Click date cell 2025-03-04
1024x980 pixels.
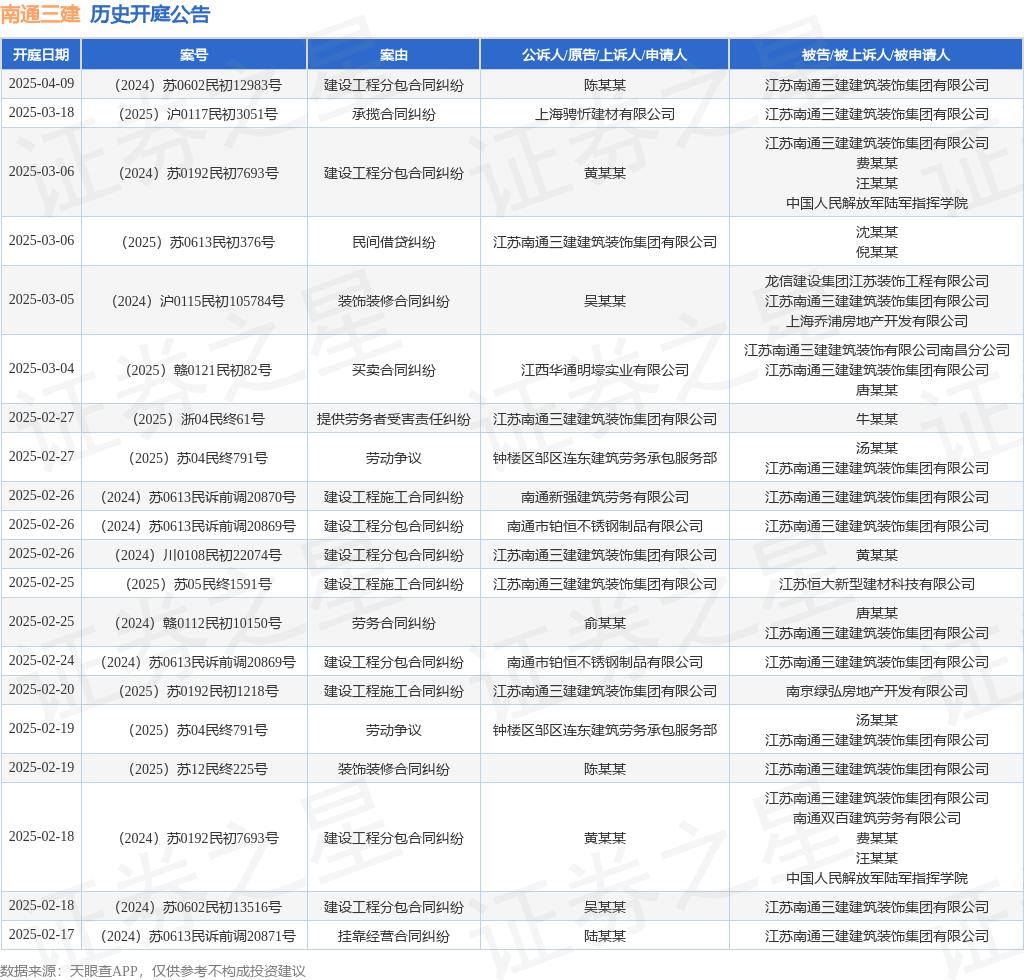41,368
